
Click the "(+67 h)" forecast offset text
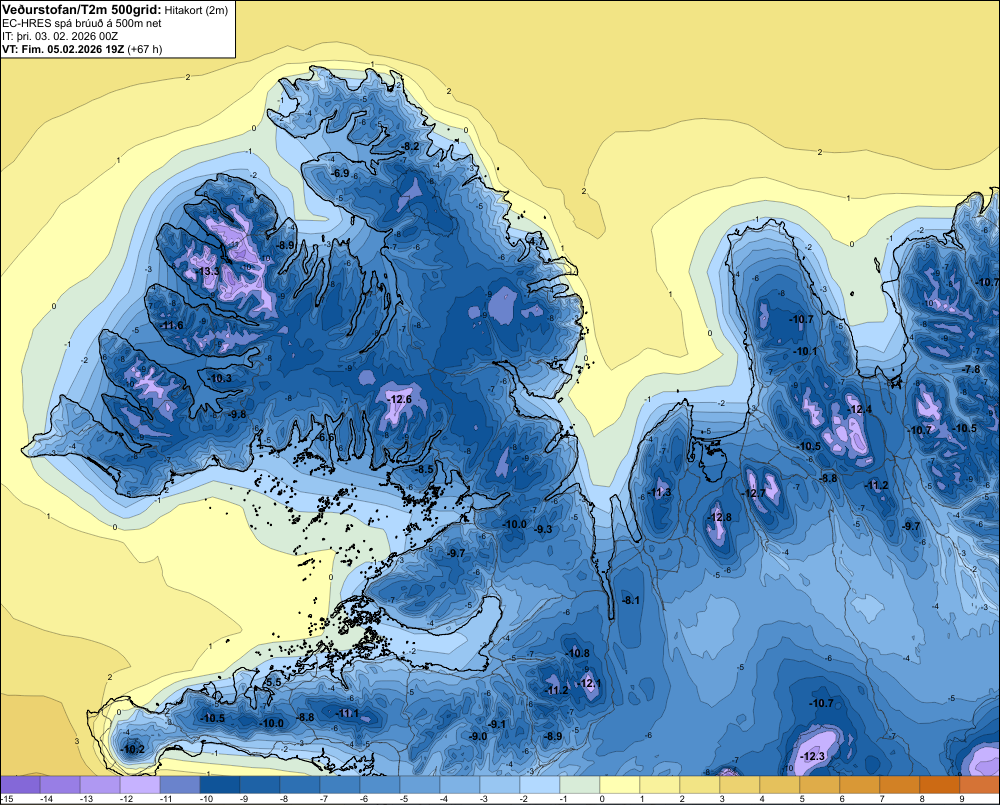pyautogui.click(x=145, y=49)
